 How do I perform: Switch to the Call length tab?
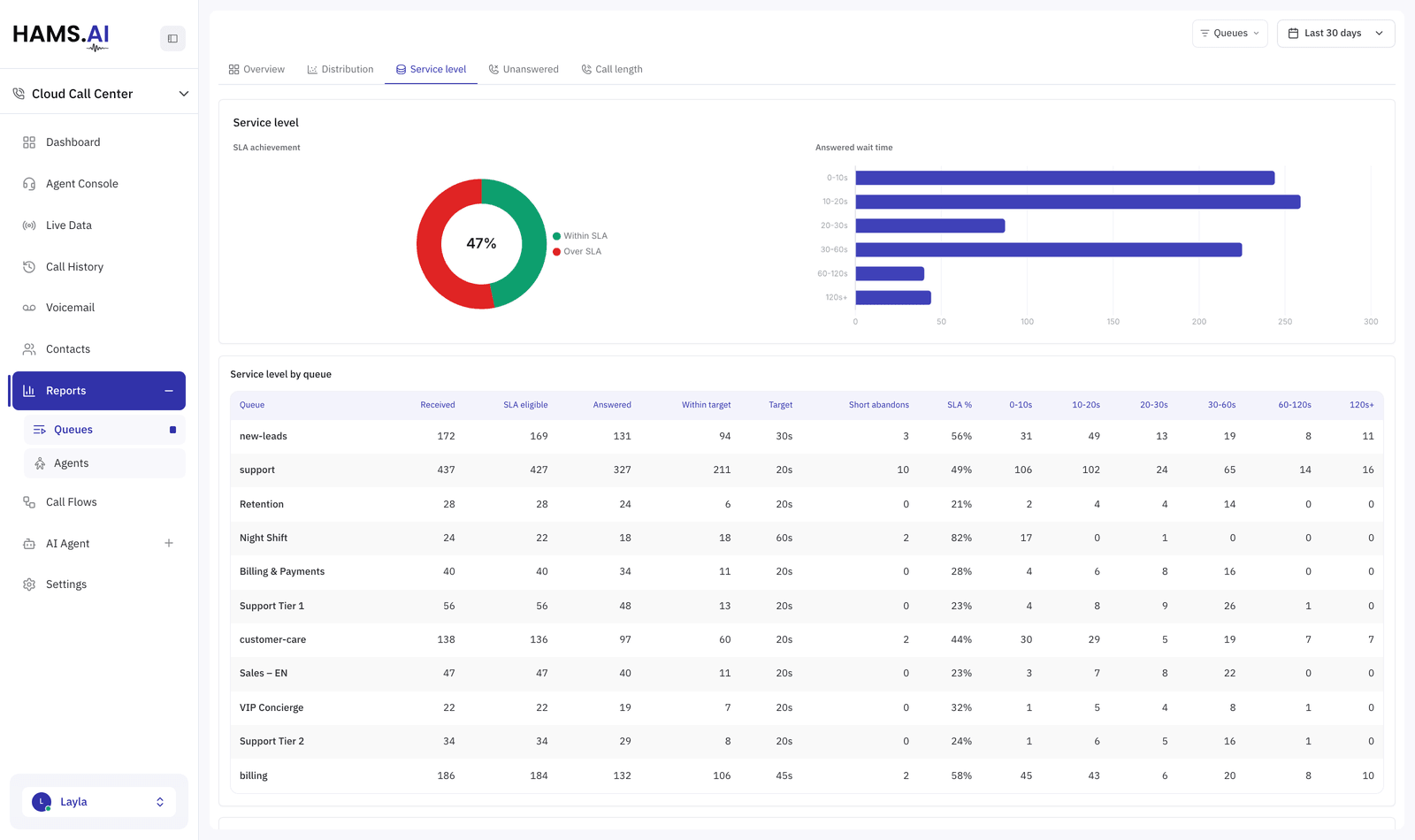[612, 69]
